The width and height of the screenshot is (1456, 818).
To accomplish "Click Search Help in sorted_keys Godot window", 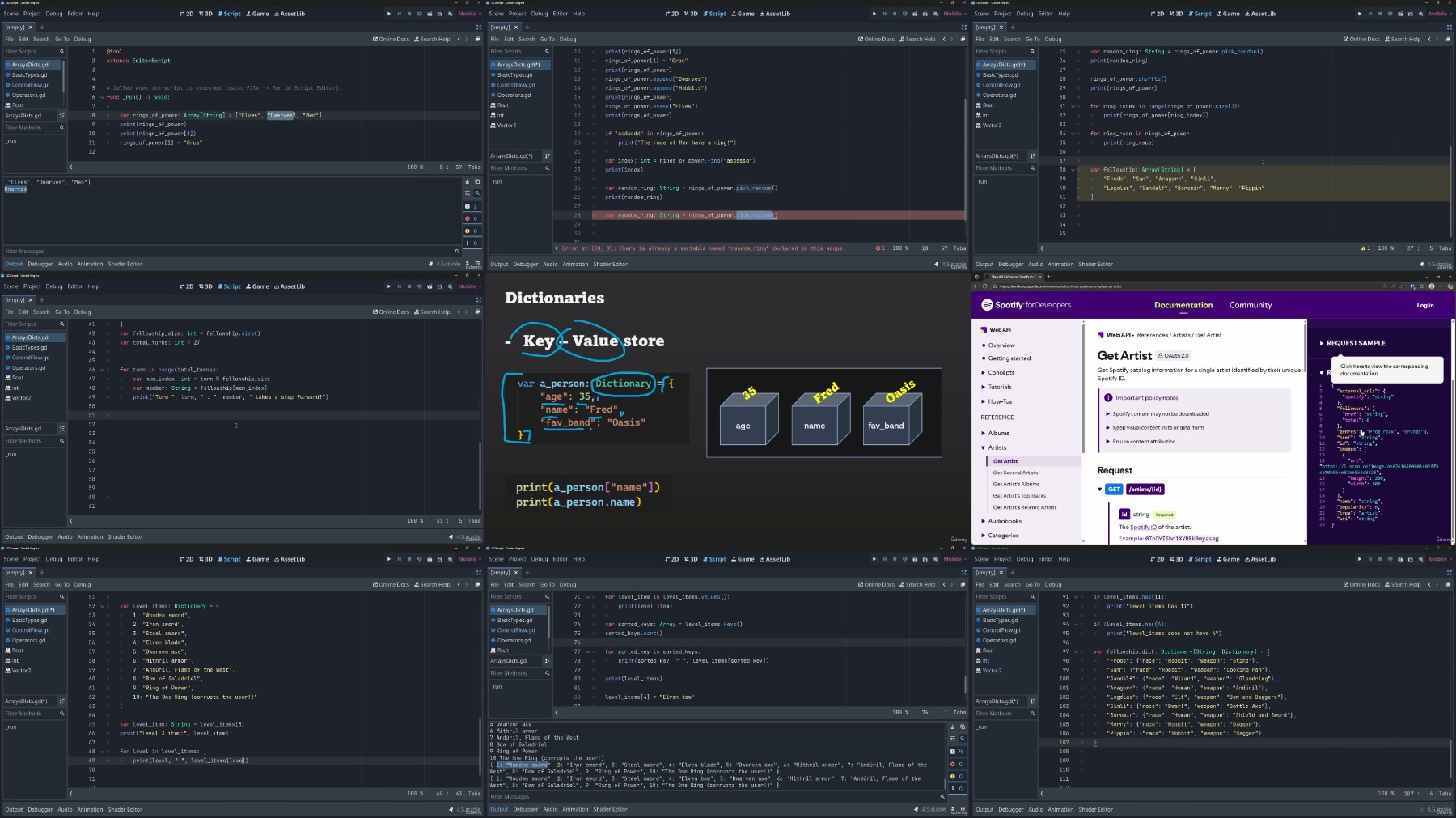I will [916, 584].
